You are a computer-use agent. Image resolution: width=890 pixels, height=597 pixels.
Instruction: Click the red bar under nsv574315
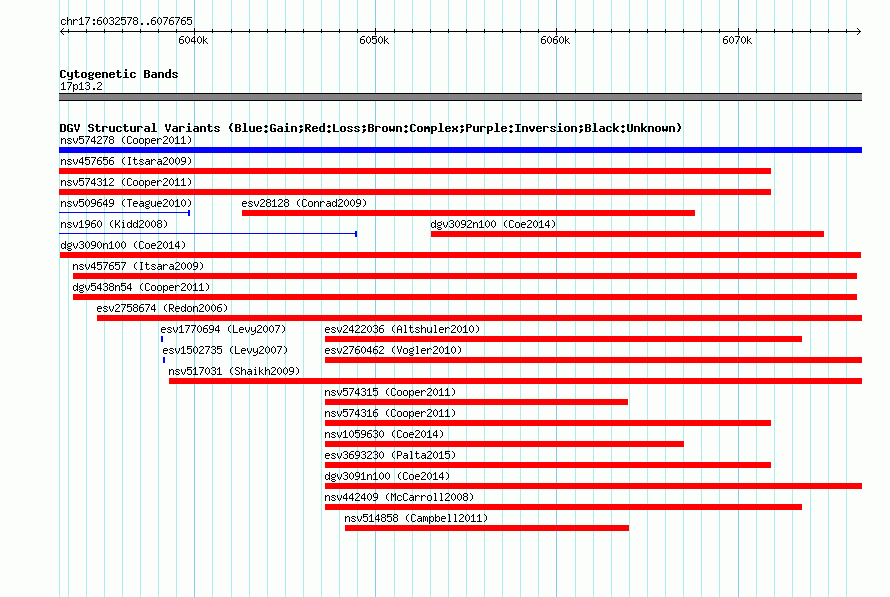476,402
